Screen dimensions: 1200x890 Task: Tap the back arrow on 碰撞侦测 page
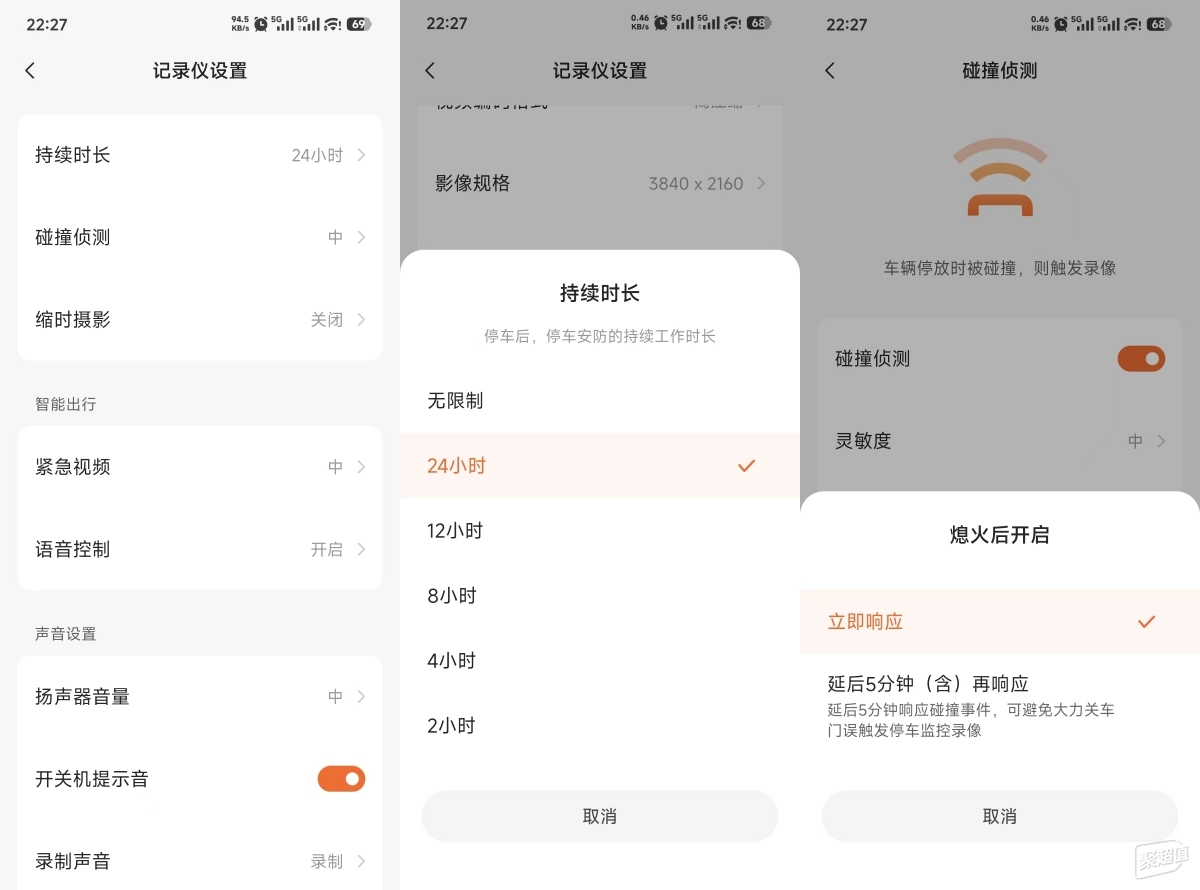click(830, 71)
